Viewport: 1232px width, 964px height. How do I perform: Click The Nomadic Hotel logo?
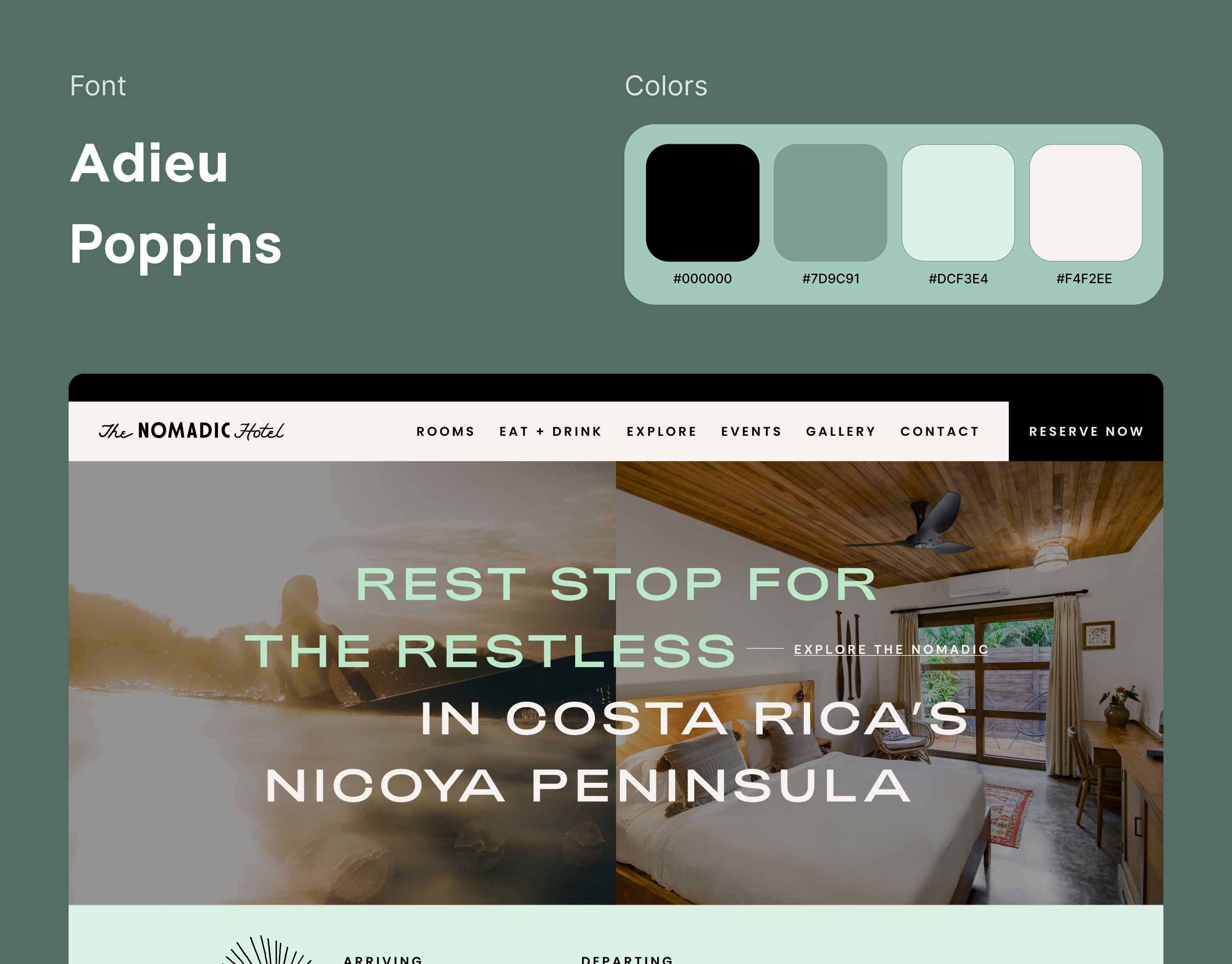click(191, 431)
